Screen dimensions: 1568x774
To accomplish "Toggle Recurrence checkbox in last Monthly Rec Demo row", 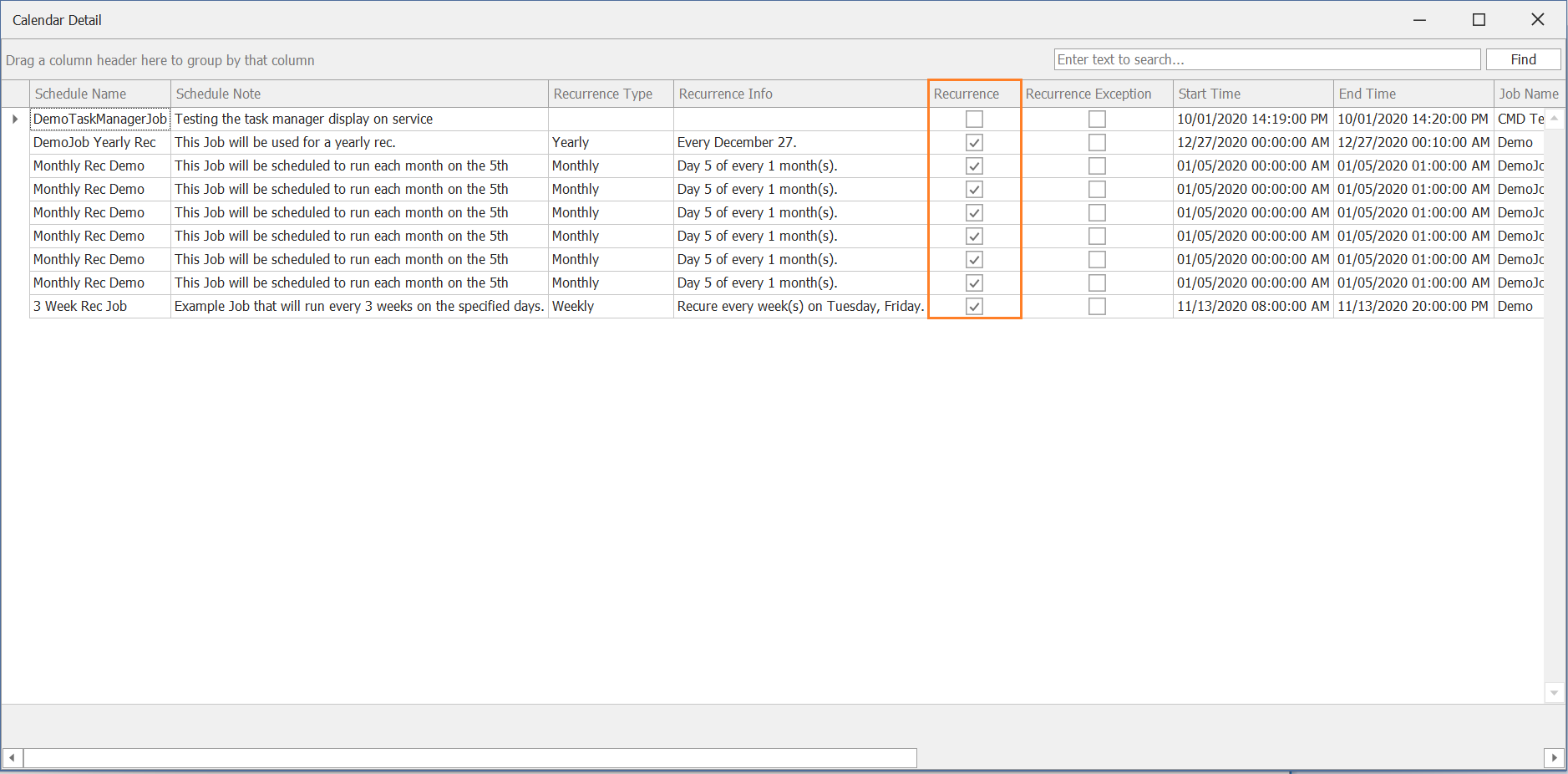I will [974, 283].
